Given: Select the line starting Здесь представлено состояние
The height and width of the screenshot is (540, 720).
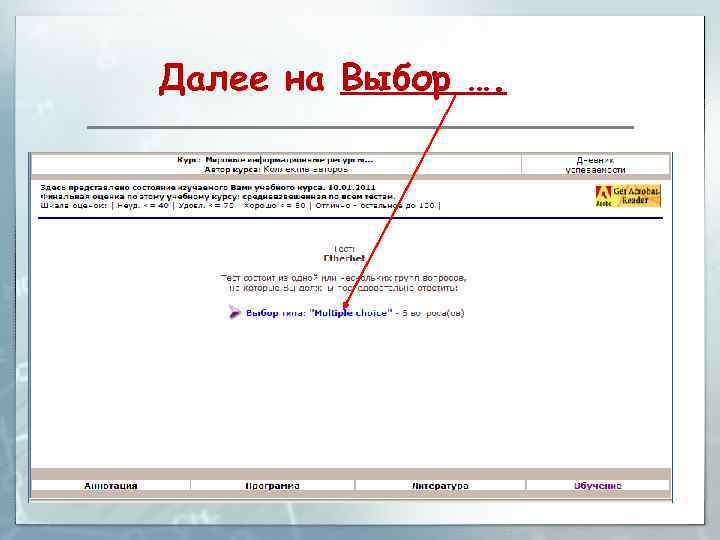Looking at the screenshot, I should (208, 187).
